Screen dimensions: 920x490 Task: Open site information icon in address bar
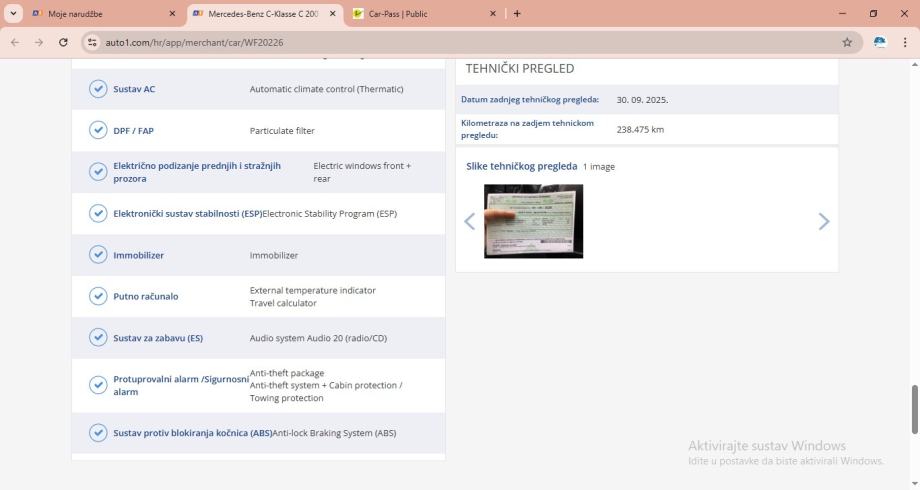(x=92, y=42)
